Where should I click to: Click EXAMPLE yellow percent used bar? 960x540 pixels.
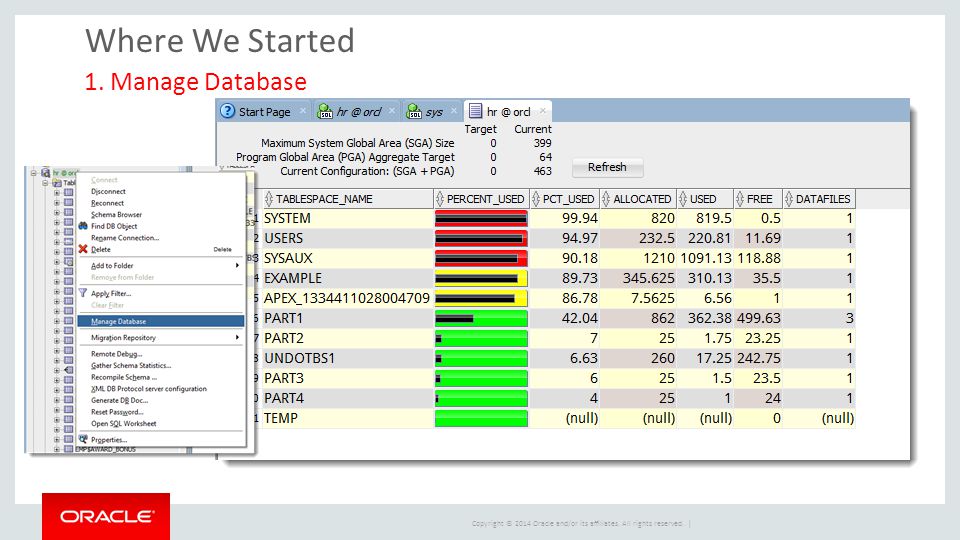(481, 279)
